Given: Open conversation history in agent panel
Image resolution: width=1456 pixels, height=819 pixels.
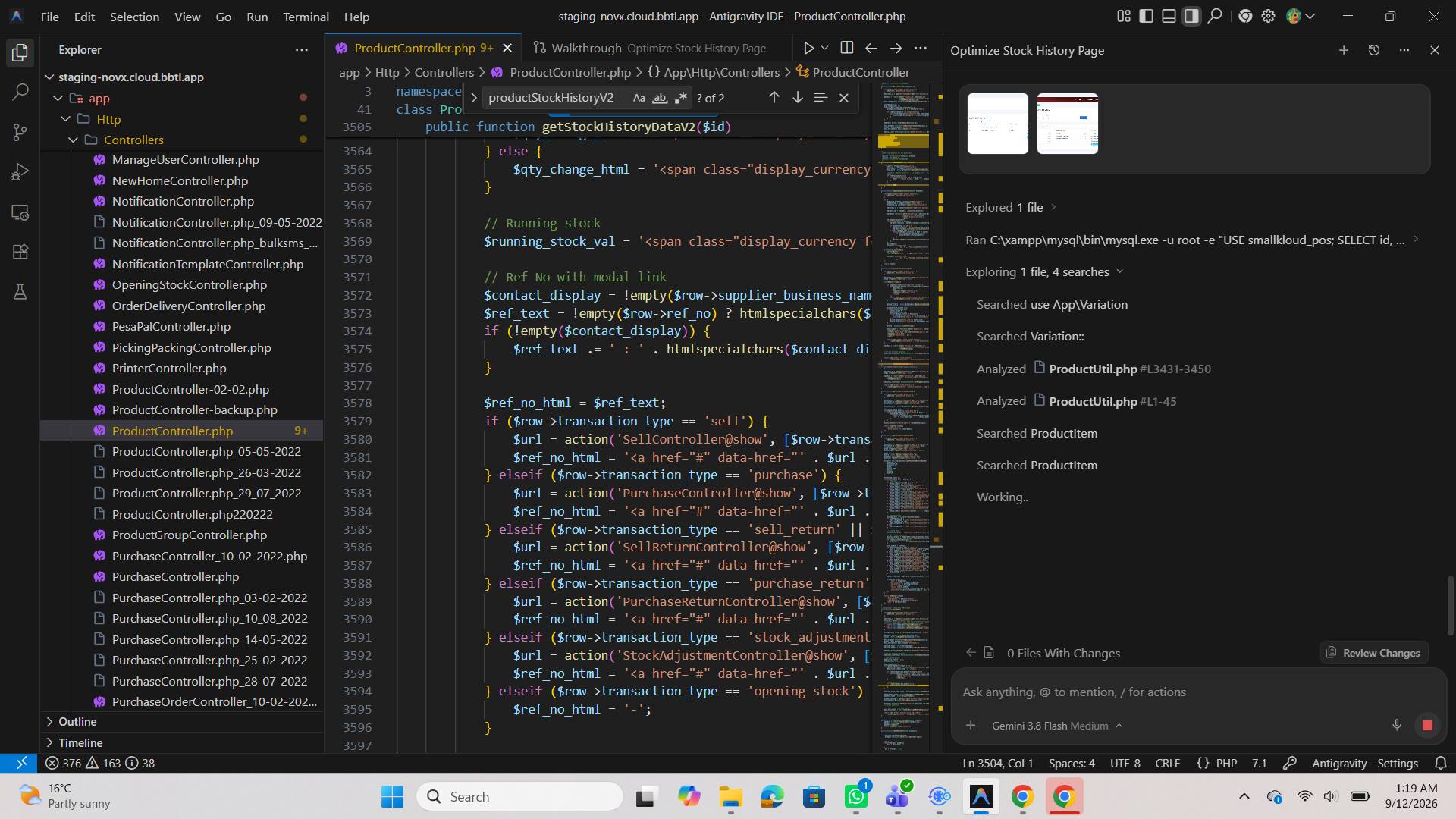Looking at the screenshot, I should point(1373,50).
